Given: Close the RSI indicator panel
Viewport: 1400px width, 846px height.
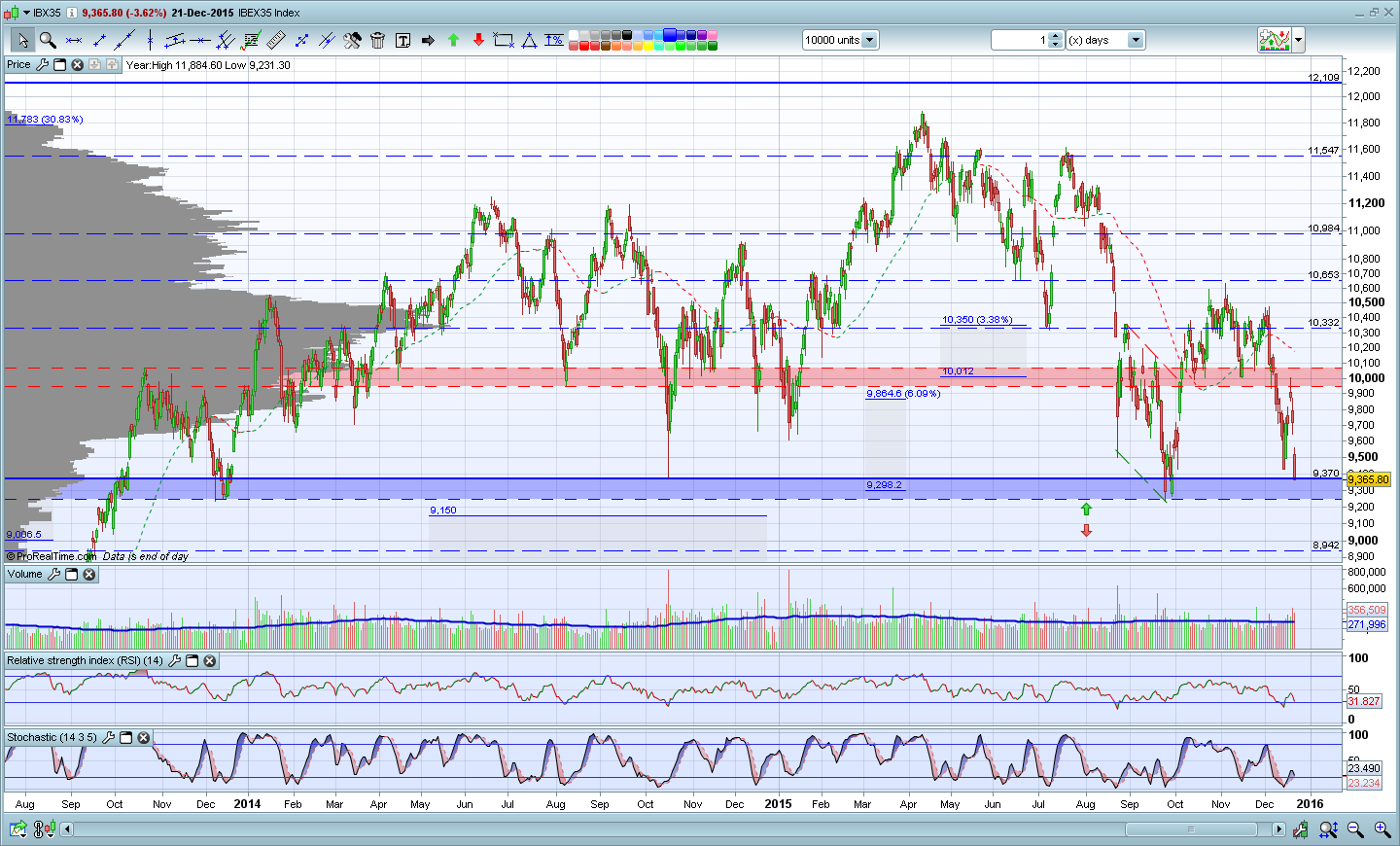Looking at the screenshot, I should tap(209, 661).
